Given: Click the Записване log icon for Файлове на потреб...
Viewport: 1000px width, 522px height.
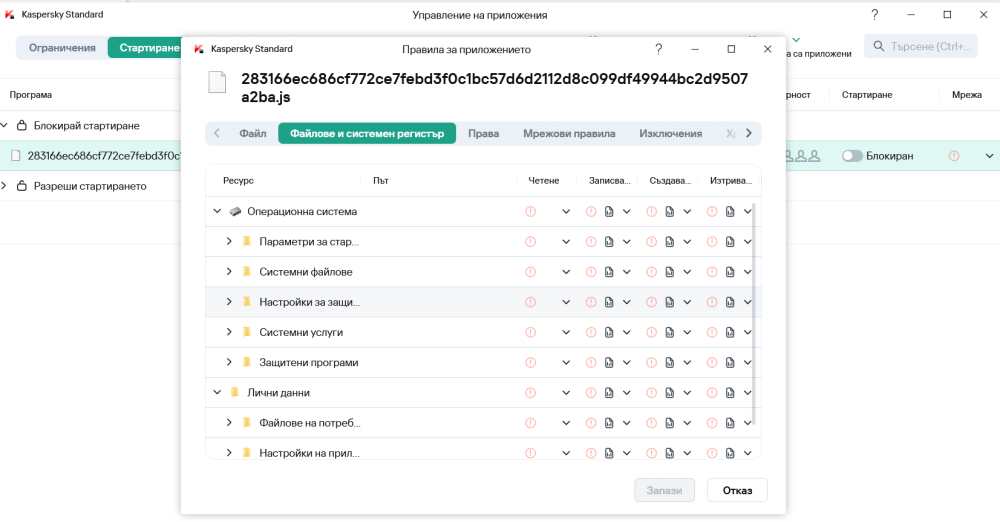Looking at the screenshot, I should (x=609, y=423).
